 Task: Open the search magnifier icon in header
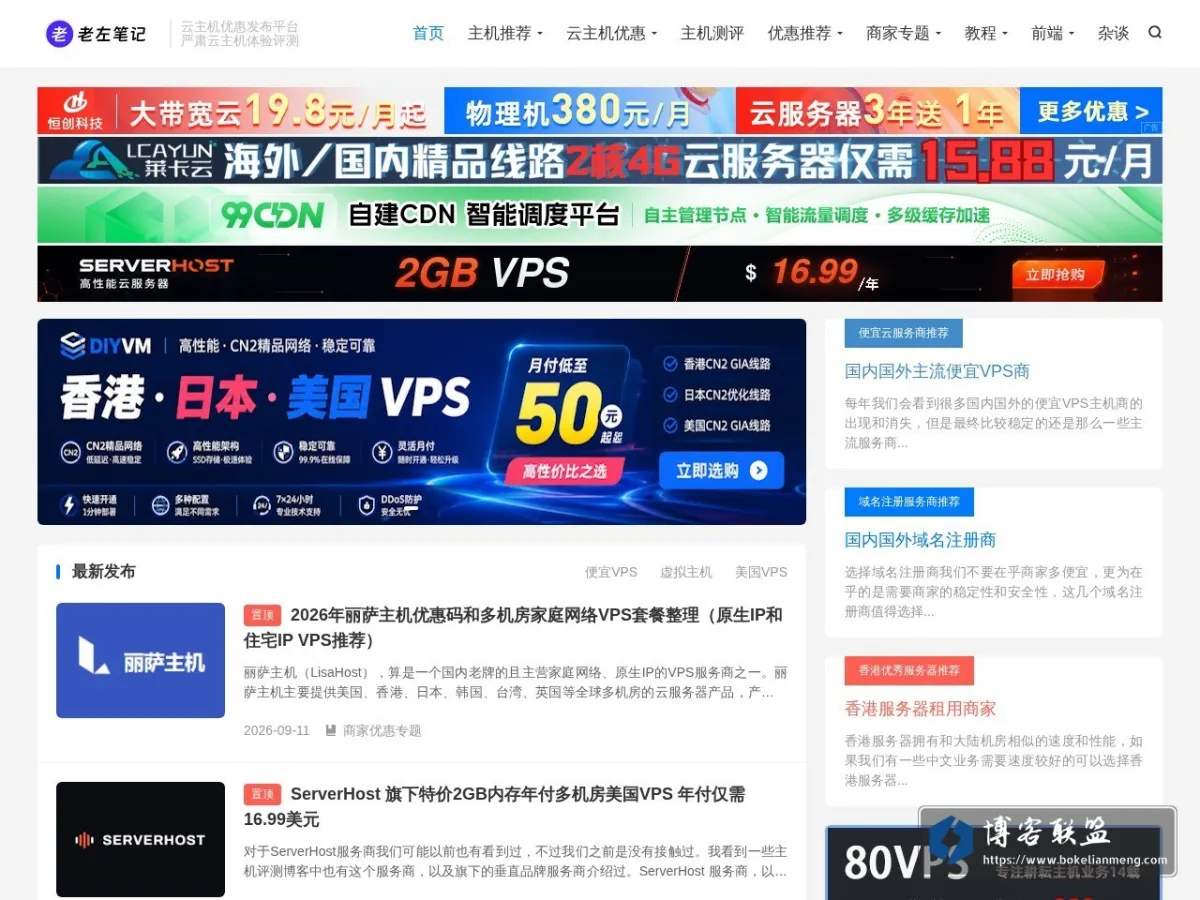pyautogui.click(x=1155, y=32)
